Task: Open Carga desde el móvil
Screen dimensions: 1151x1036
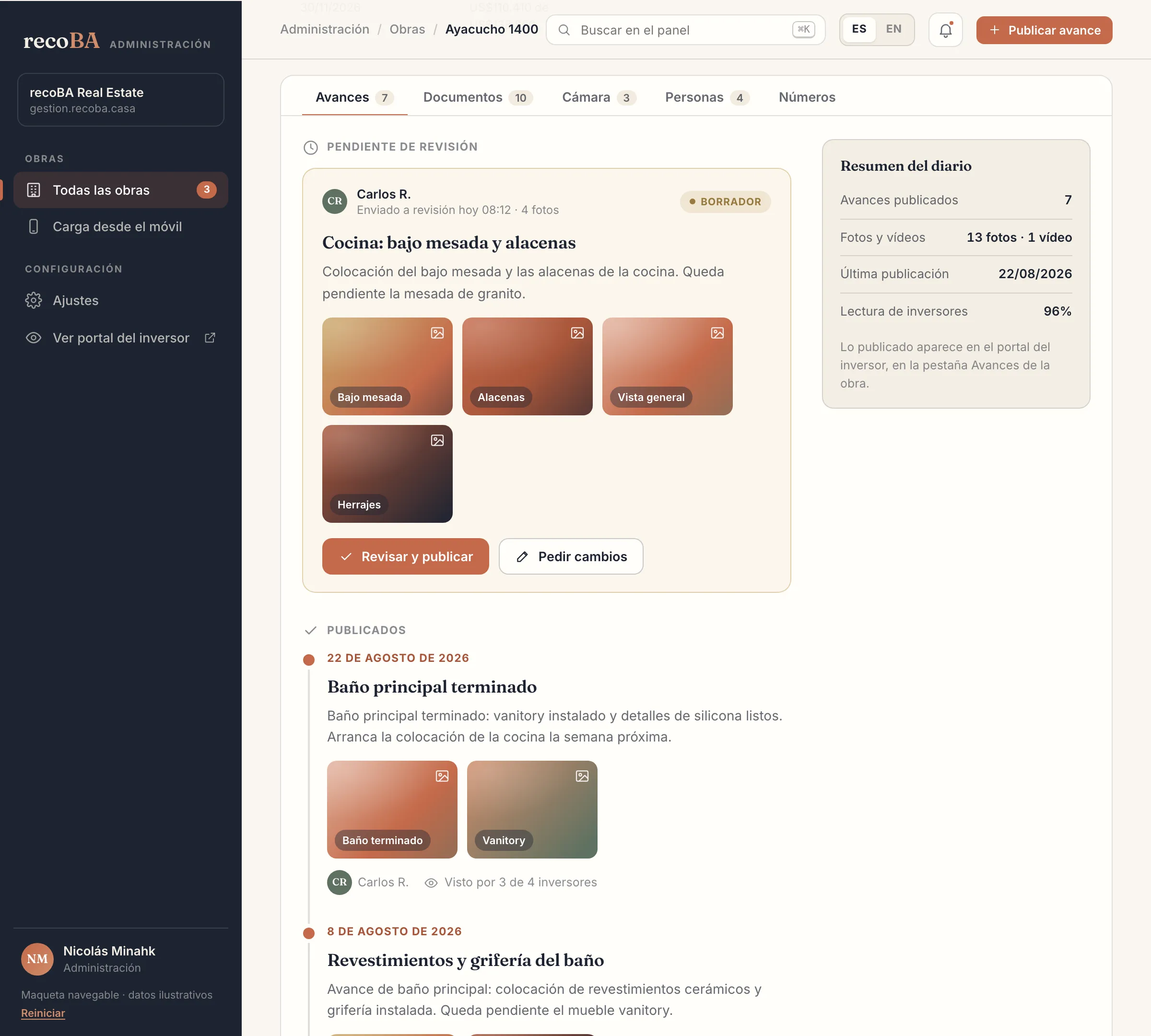Action: point(121,226)
